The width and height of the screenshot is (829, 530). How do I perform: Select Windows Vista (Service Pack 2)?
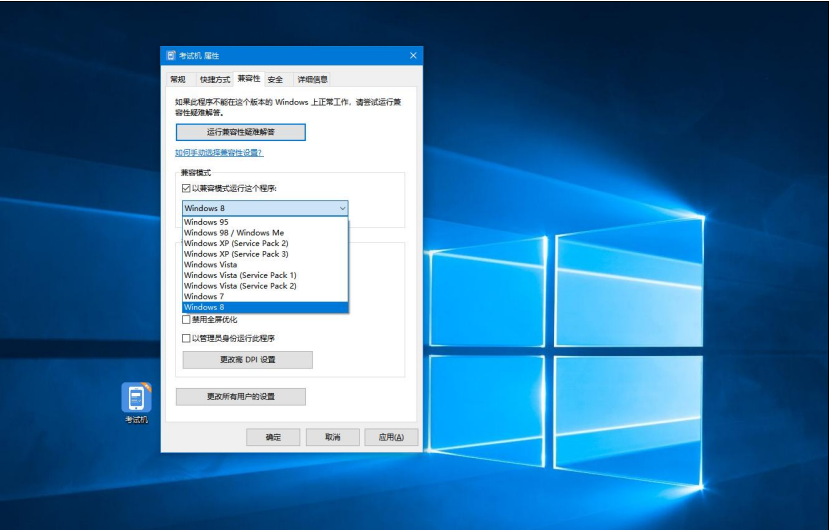coord(265,286)
